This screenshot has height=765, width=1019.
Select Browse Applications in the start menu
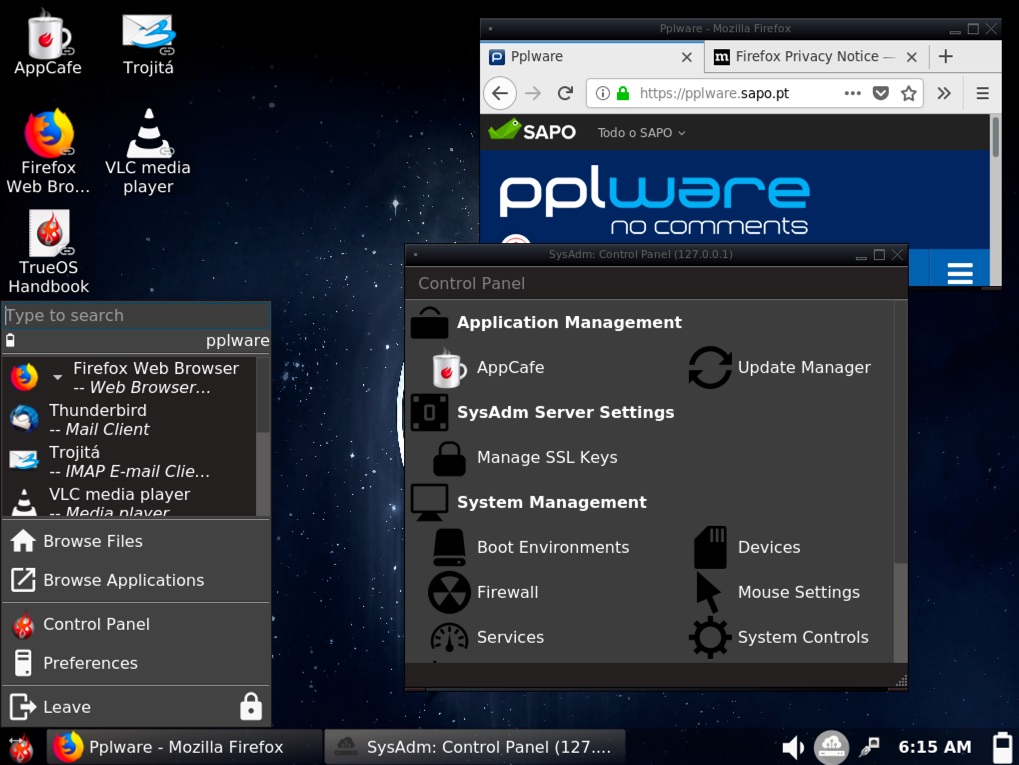[x=122, y=580]
